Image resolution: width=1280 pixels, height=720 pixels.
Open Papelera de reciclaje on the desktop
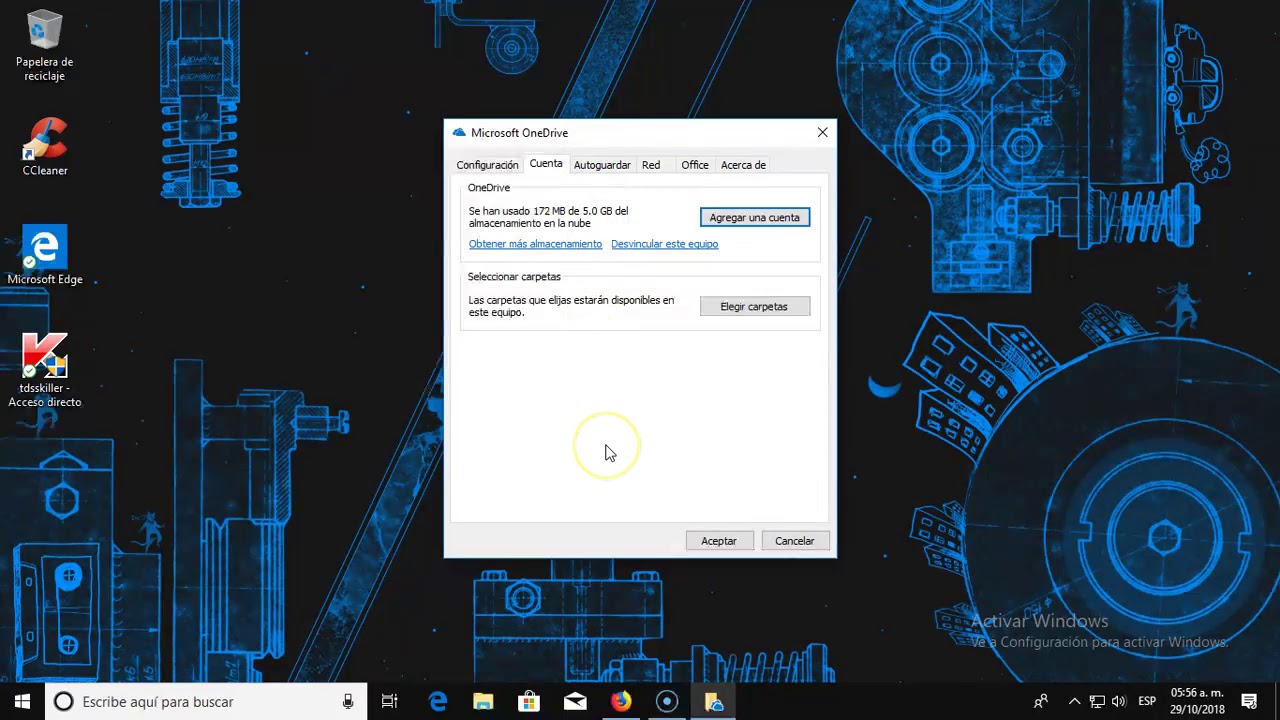point(45,46)
